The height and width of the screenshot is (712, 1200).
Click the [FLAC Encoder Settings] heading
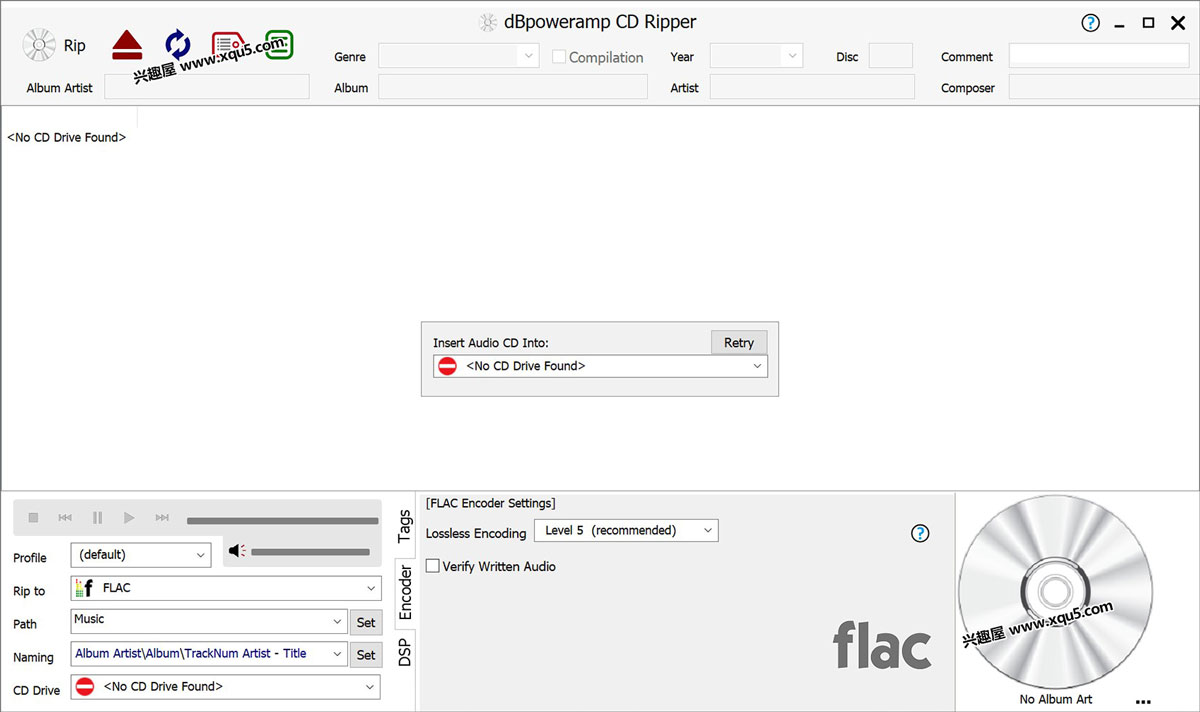(491, 503)
